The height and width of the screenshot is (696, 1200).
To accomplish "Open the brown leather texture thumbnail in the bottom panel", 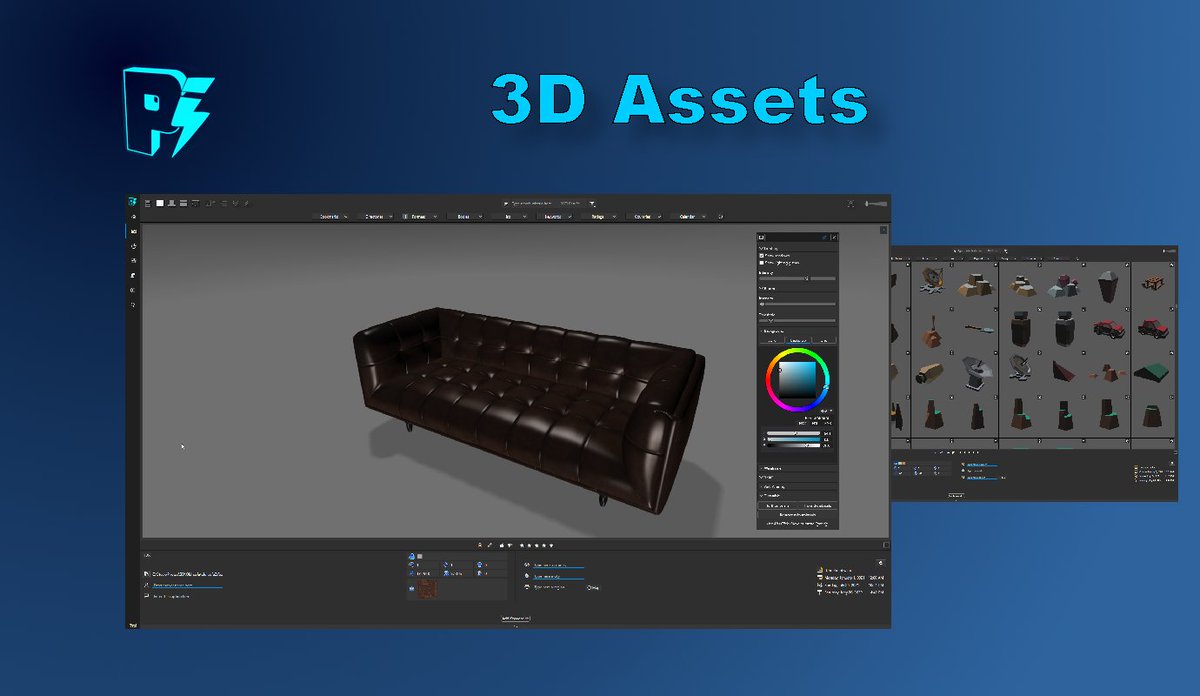I will point(427,589).
